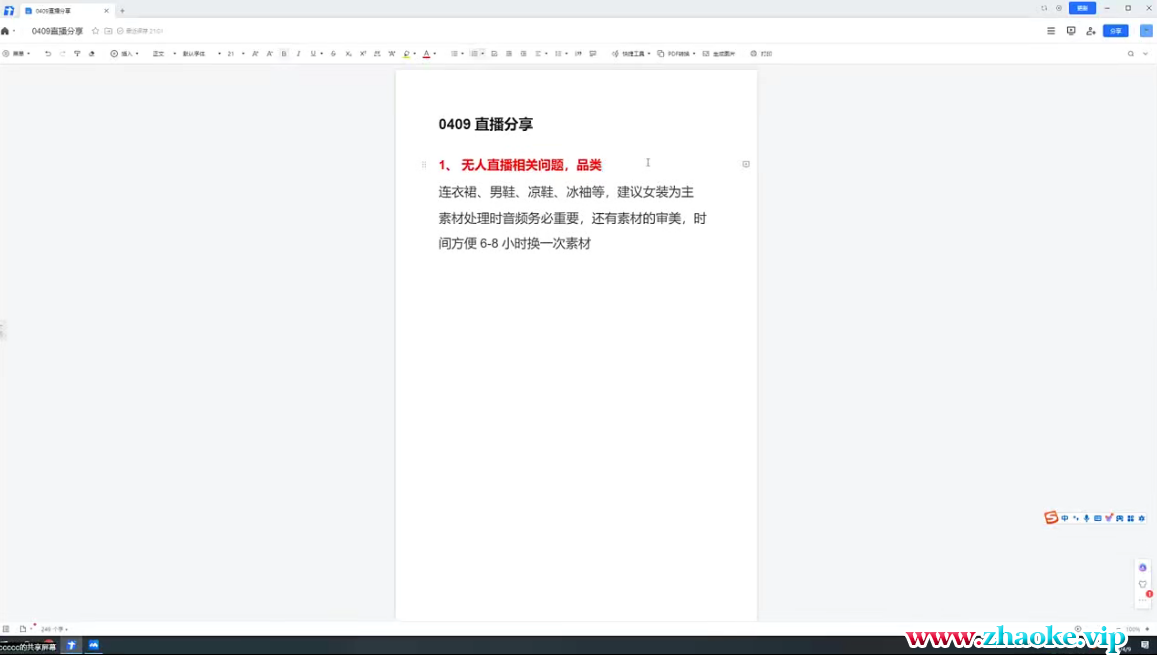Expand the 插入 insert dropdown

pos(125,54)
